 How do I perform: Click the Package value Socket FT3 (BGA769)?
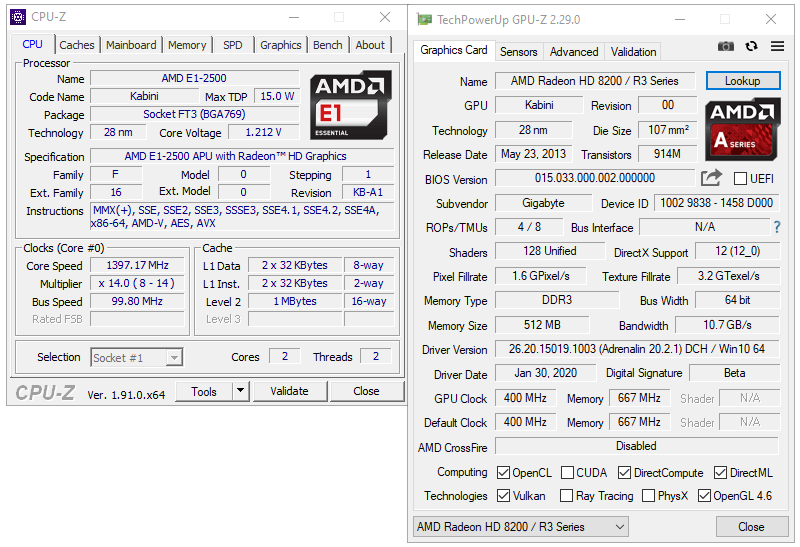pos(194,114)
